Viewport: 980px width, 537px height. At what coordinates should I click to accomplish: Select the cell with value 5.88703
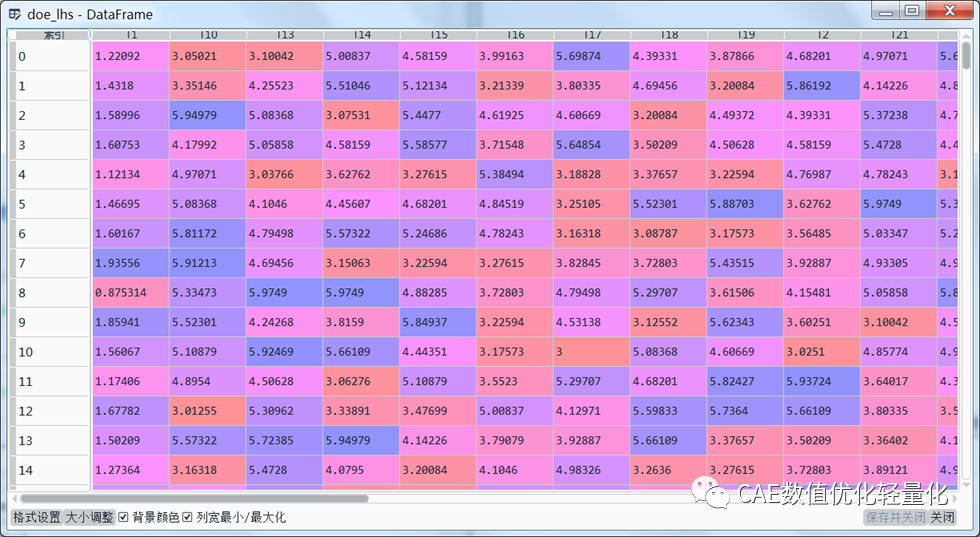pos(746,204)
